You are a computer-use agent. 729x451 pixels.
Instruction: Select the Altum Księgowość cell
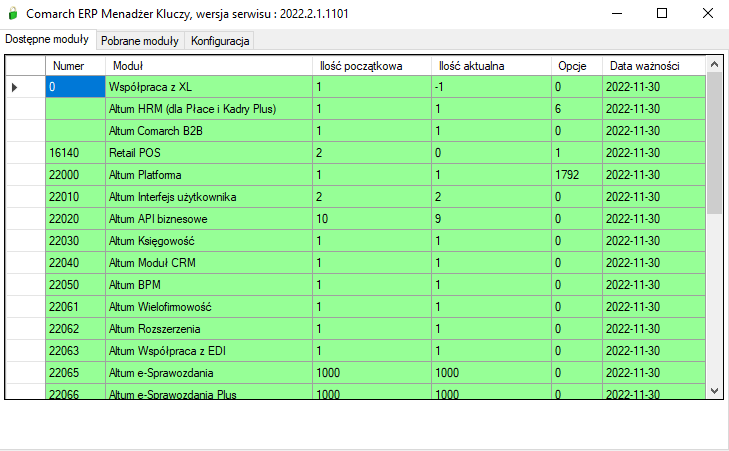point(209,241)
